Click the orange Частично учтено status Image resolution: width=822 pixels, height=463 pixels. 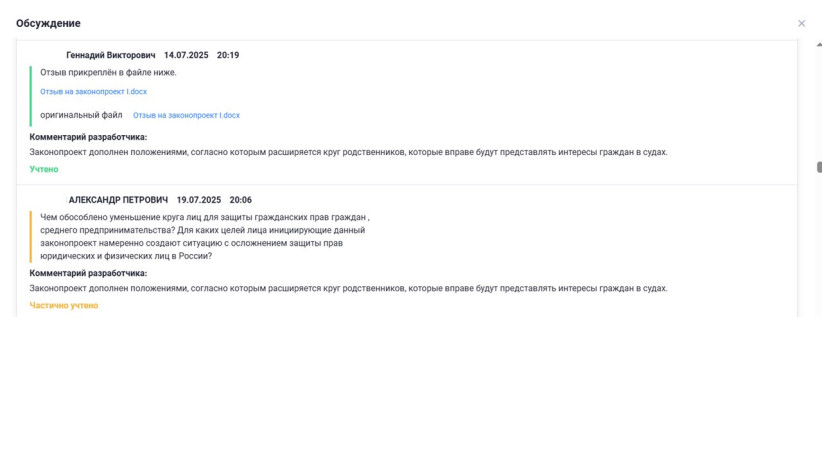pyautogui.click(x=64, y=305)
